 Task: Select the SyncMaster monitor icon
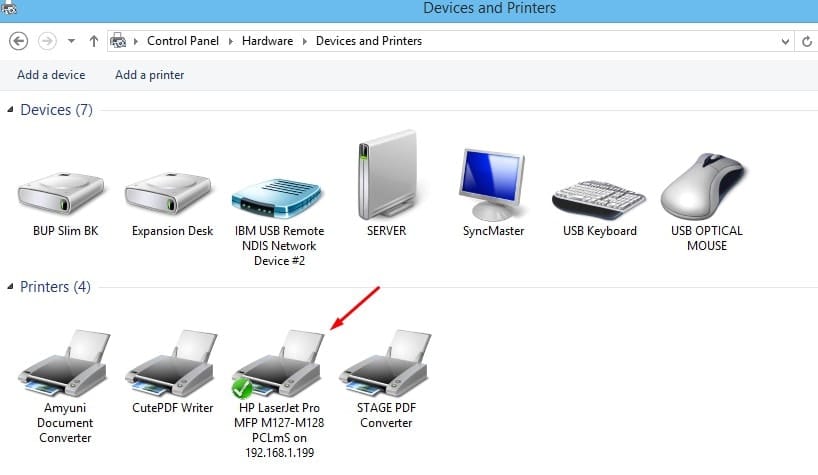(x=492, y=185)
